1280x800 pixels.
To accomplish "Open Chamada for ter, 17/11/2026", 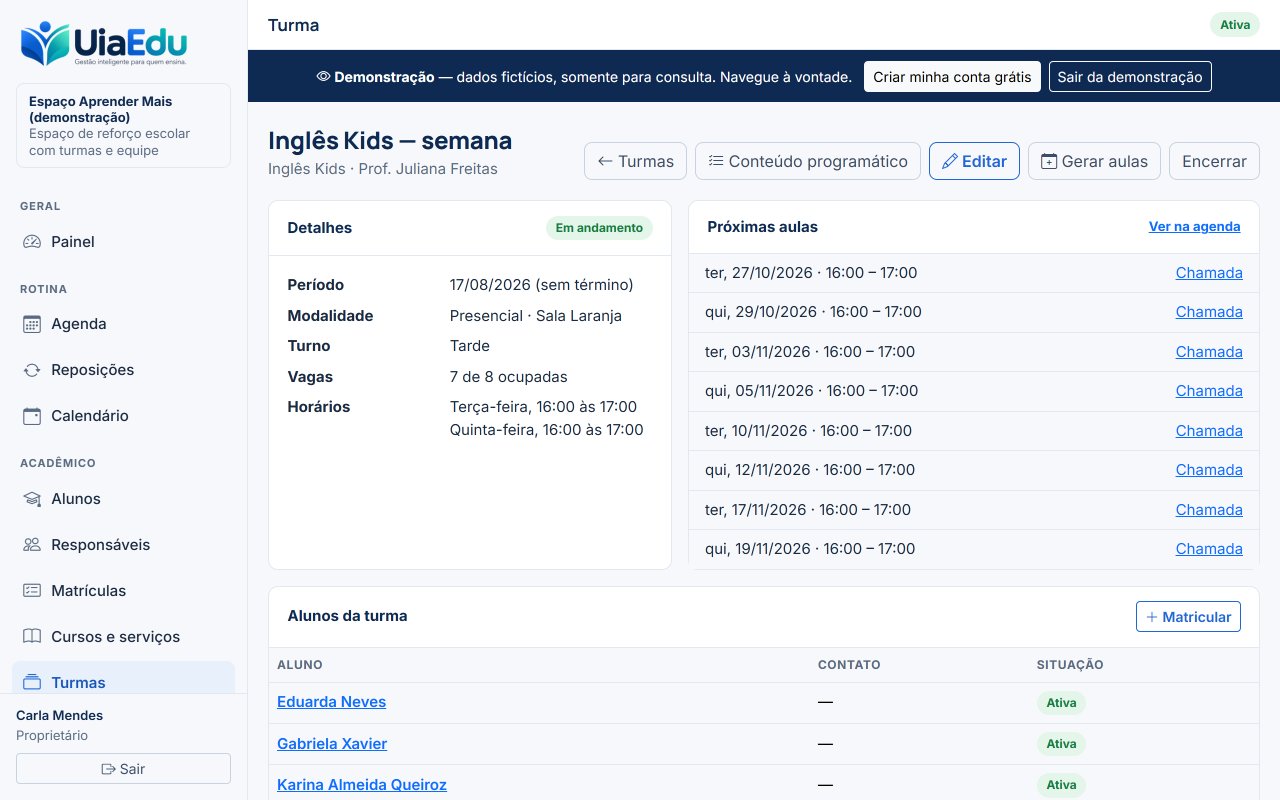I will 1209,510.
